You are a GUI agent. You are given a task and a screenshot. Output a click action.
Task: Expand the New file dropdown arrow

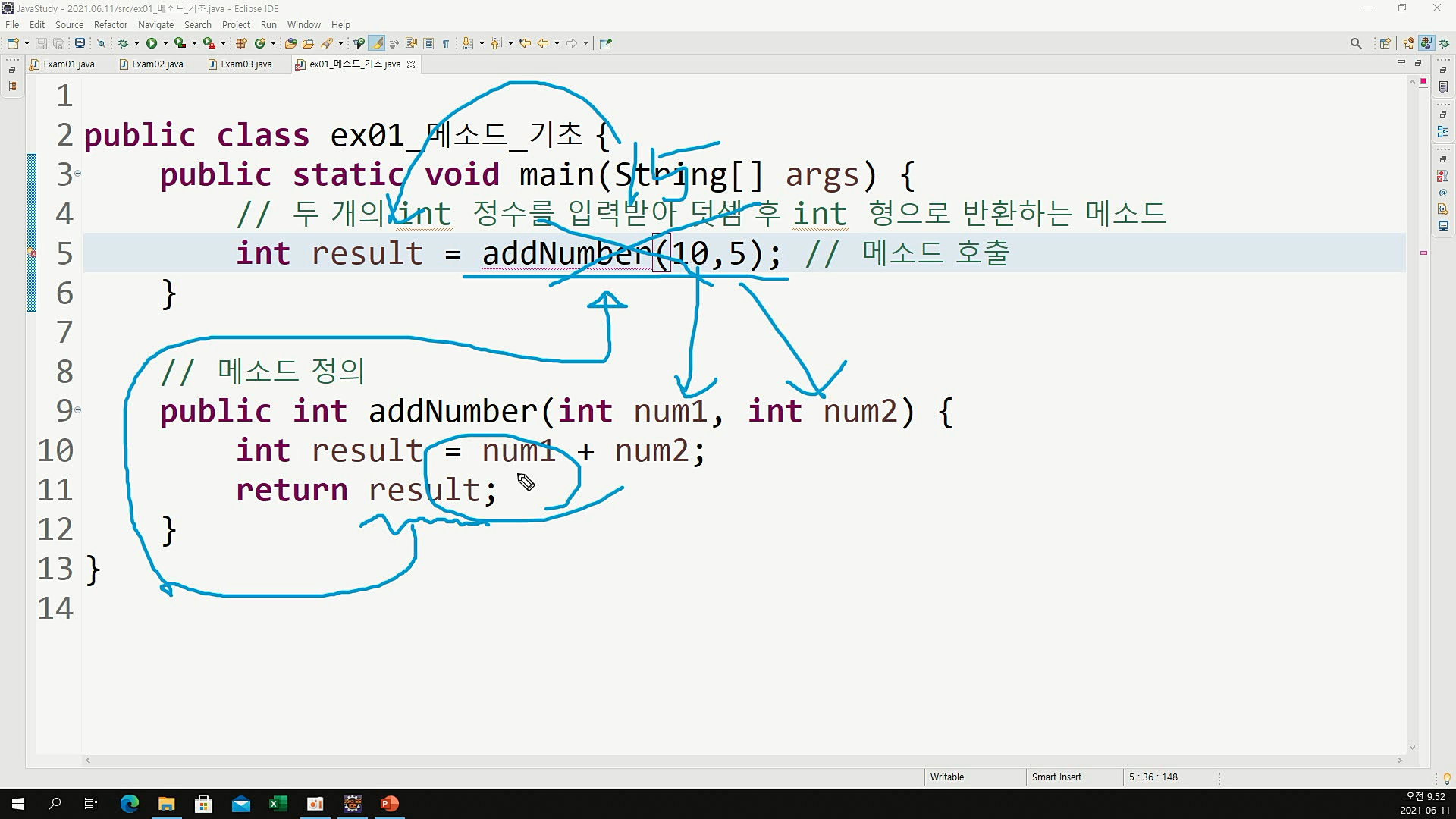pyautogui.click(x=27, y=43)
